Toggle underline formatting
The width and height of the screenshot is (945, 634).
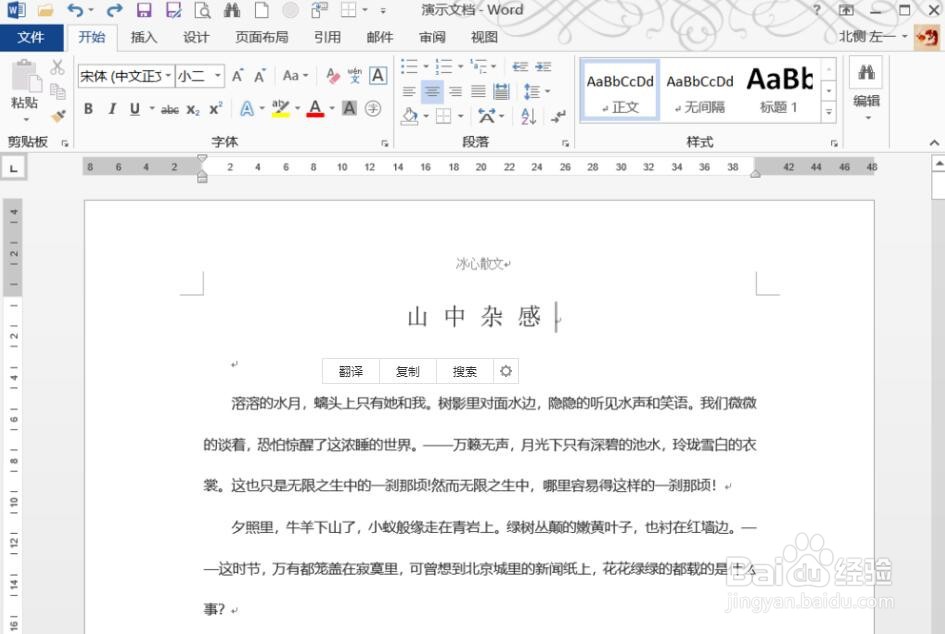[x=133, y=107]
